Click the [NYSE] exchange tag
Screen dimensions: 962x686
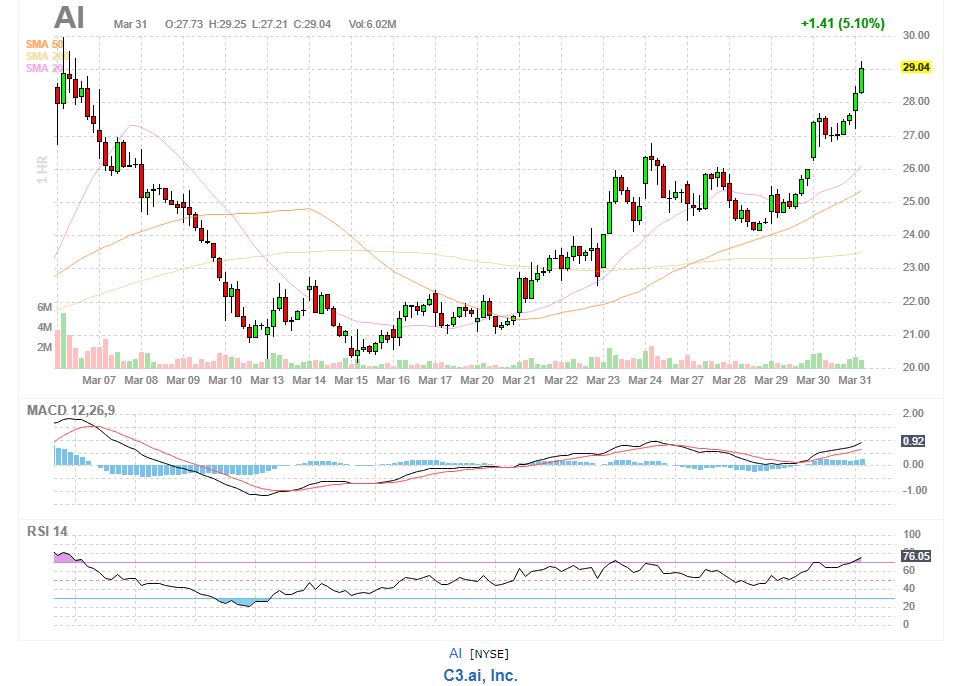(x=489, y=654)
